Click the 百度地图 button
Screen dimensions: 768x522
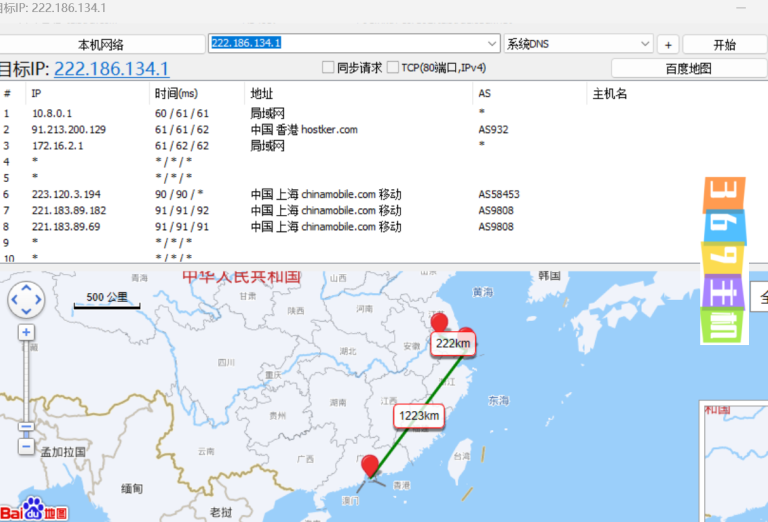coord(689,68)
